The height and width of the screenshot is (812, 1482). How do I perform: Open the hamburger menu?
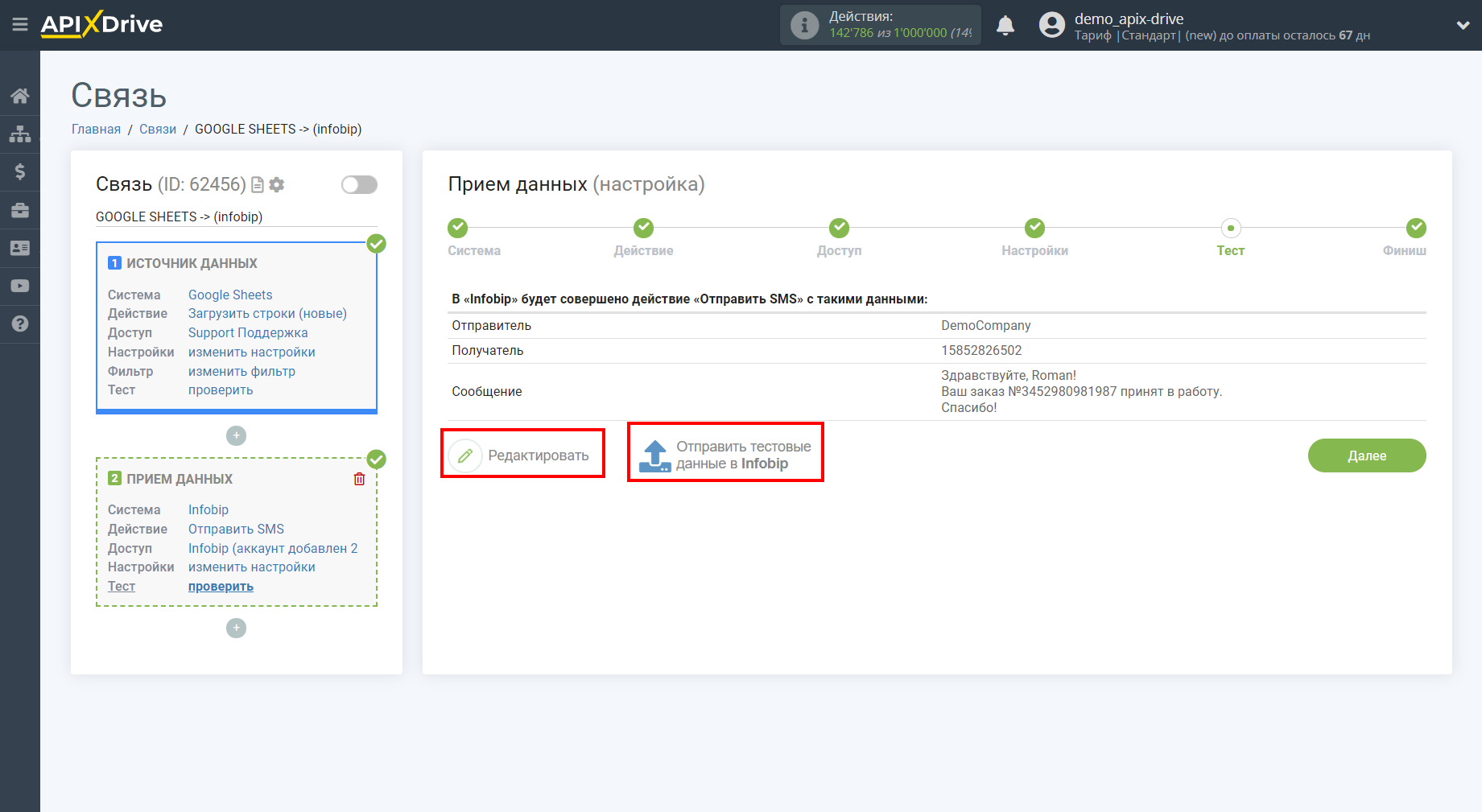(20, 25)
